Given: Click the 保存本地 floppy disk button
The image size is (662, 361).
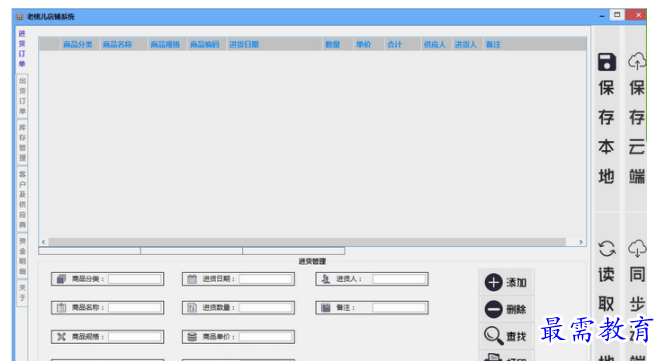Looking at the screenshot, I should 607,118.
